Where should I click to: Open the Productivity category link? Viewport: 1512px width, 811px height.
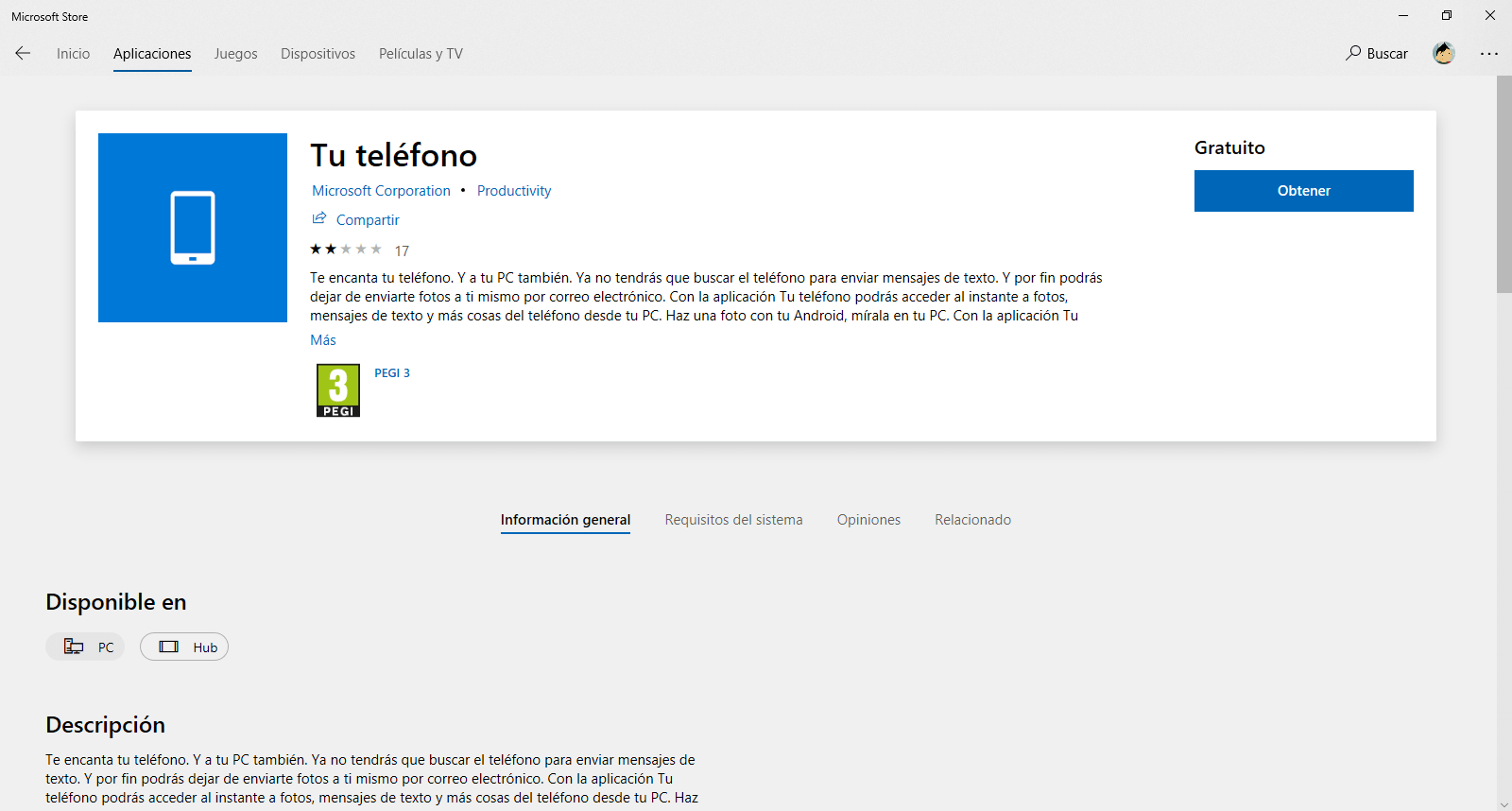coord(514,191)
